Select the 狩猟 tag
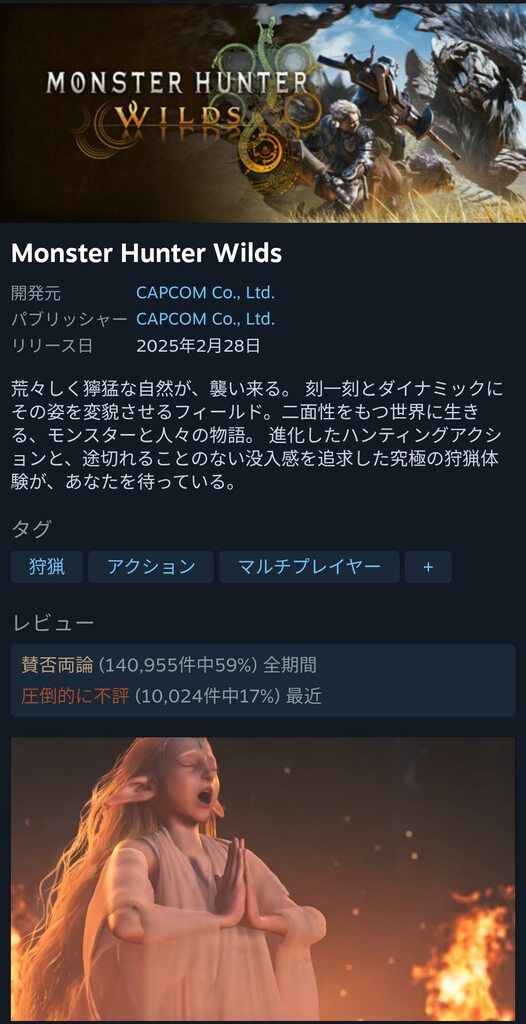 click(46, 567)
